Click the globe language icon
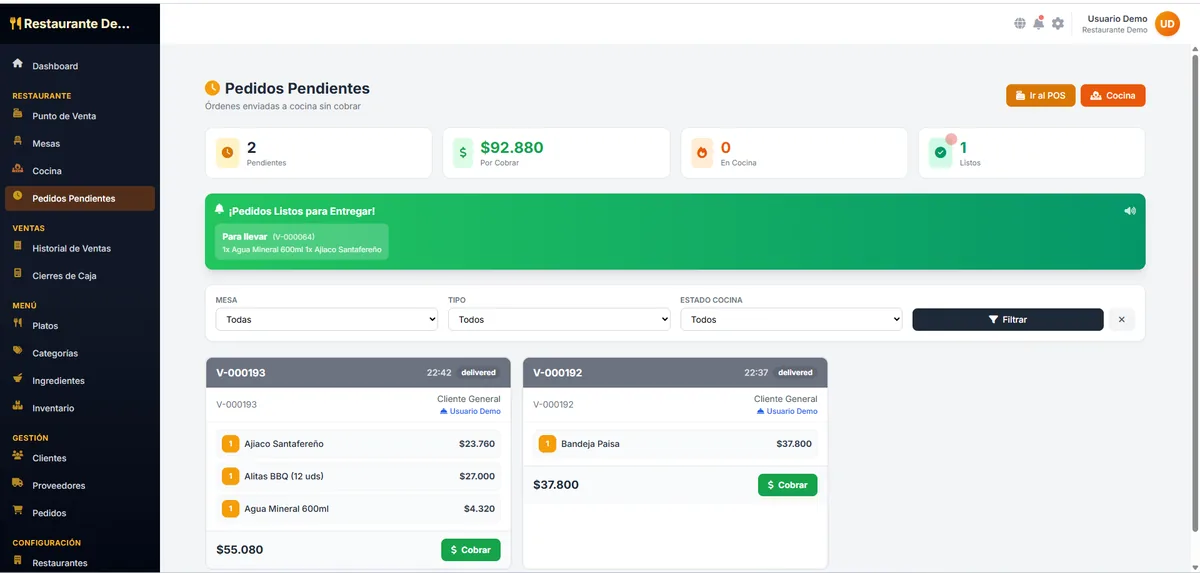1200x573 pixels. (x=1020, y=23)
